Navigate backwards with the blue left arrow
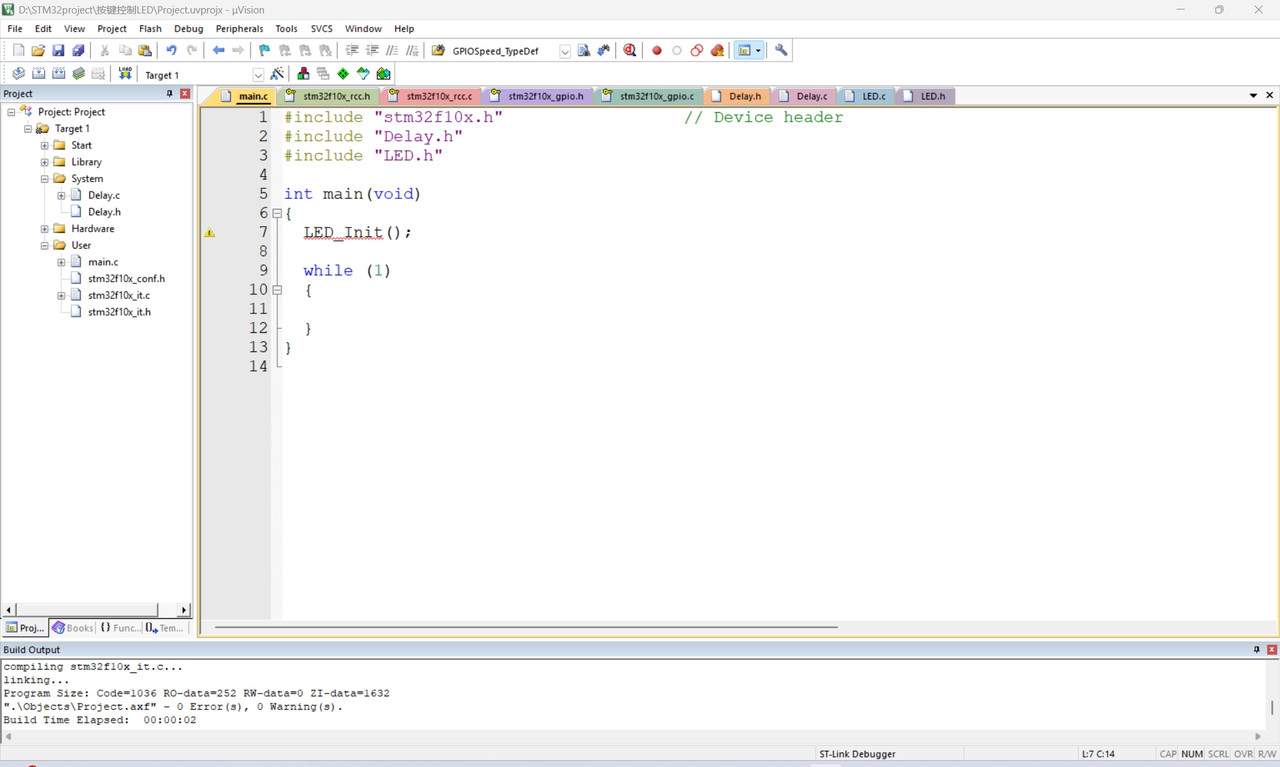This screenshot has height=767, width=1280. pos(218,50)
